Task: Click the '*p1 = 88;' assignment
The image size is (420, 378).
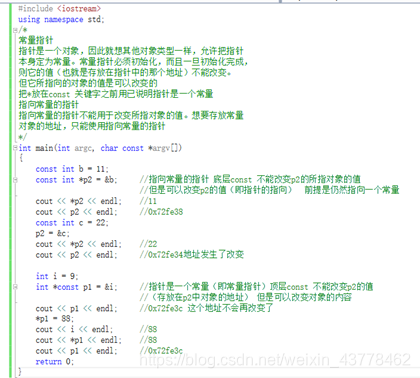Action: point(55,319)
